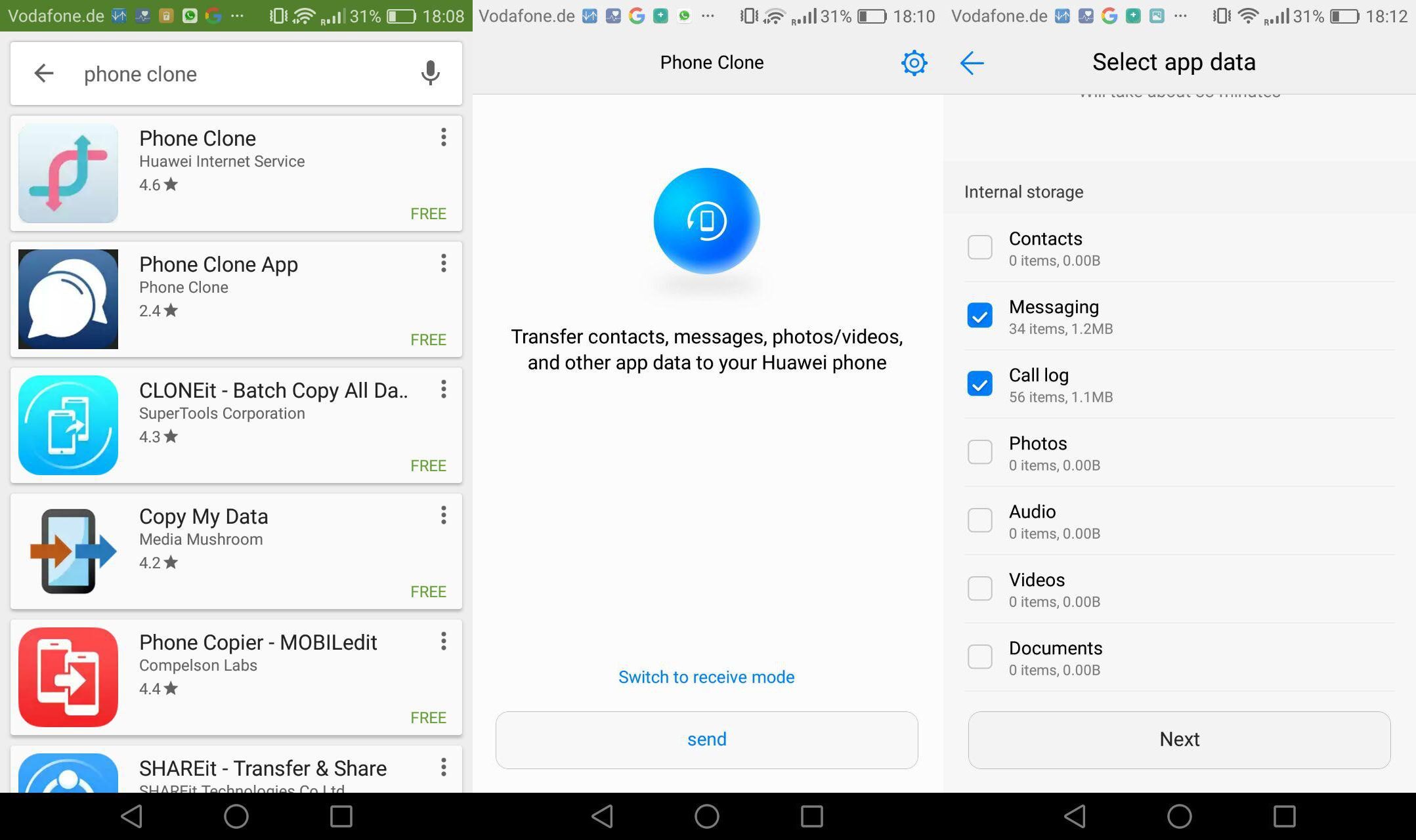Check the Photos checkbox

tap(980, 452)
